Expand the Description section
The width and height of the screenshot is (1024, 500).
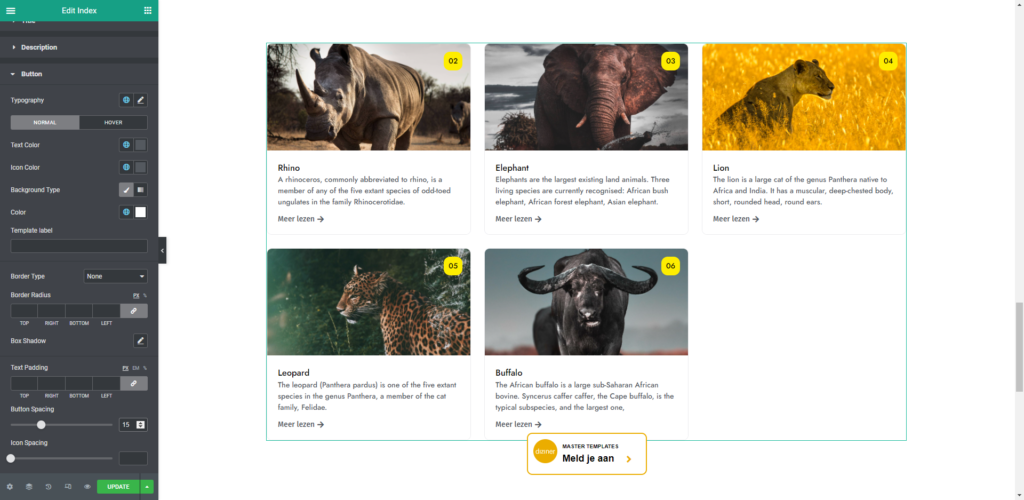(39, 47)
